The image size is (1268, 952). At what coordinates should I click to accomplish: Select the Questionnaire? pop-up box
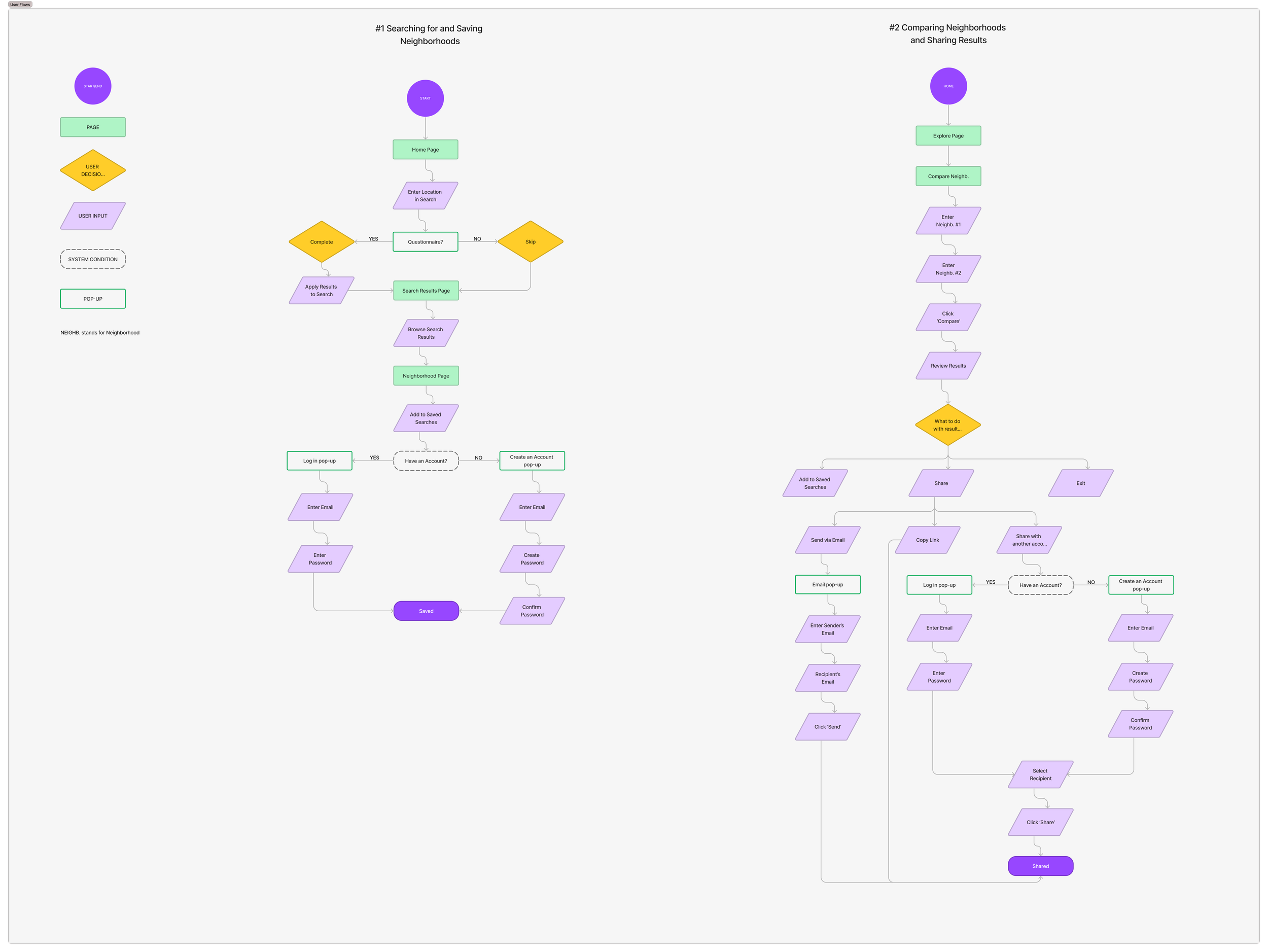pyautogui.click(x=425, y=242)
